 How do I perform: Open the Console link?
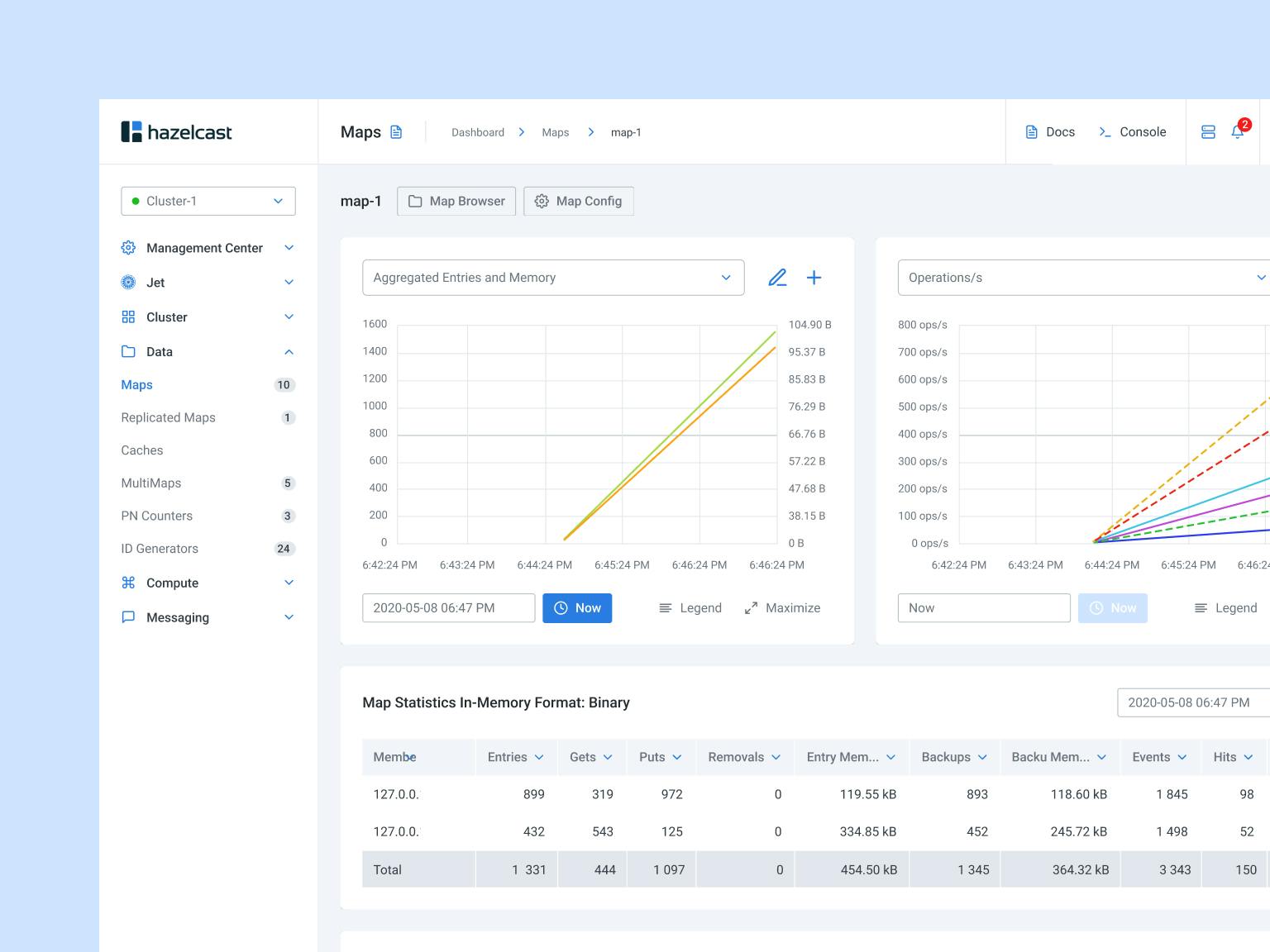1132,132
